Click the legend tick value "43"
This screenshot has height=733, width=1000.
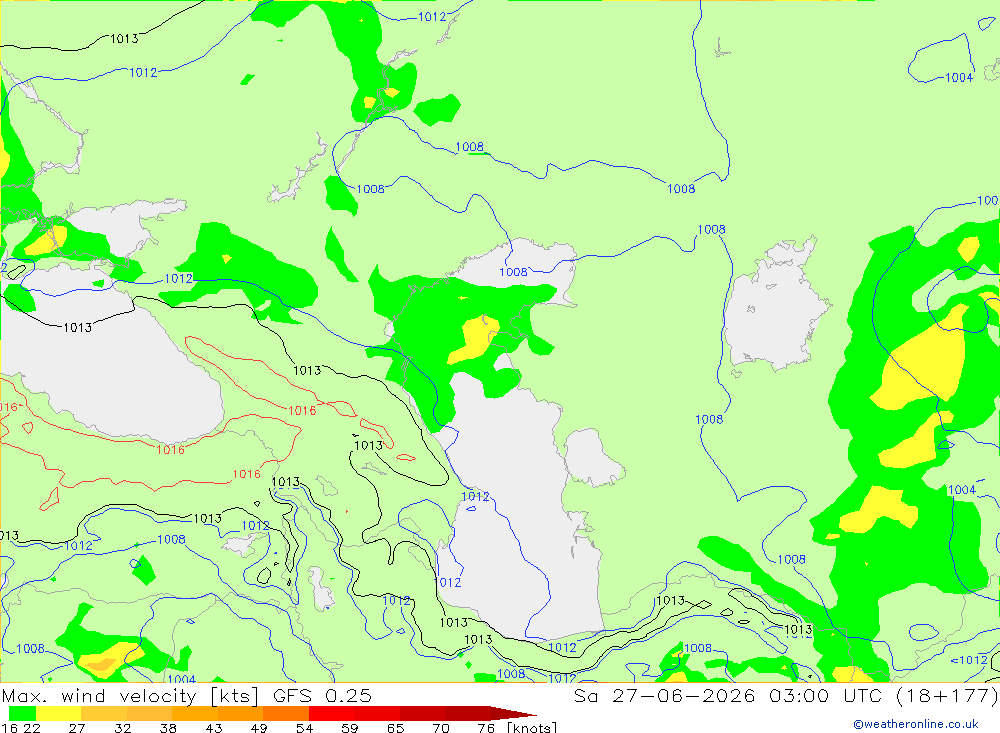pyautogui.click(x=214, y=728)
